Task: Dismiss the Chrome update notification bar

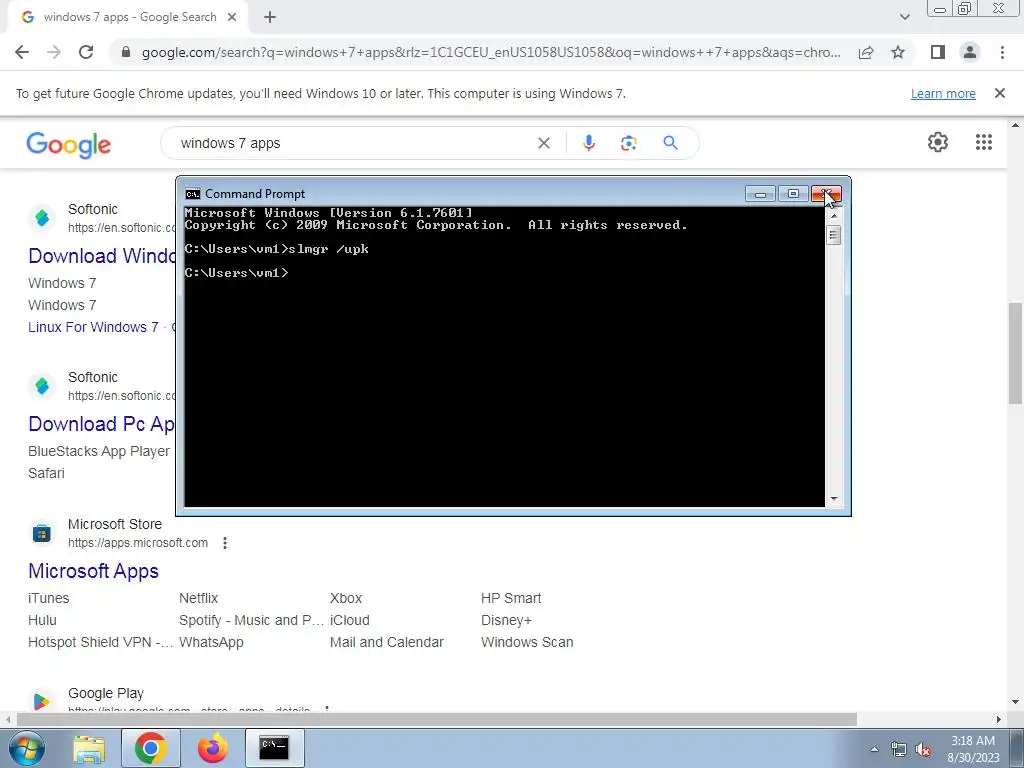Action: 1000,93
